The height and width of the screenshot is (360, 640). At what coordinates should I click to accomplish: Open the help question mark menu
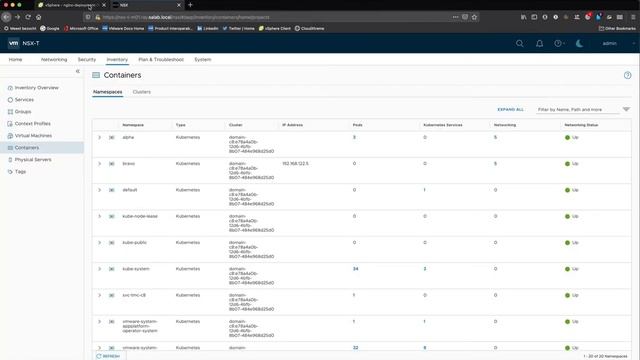(559, 43)
